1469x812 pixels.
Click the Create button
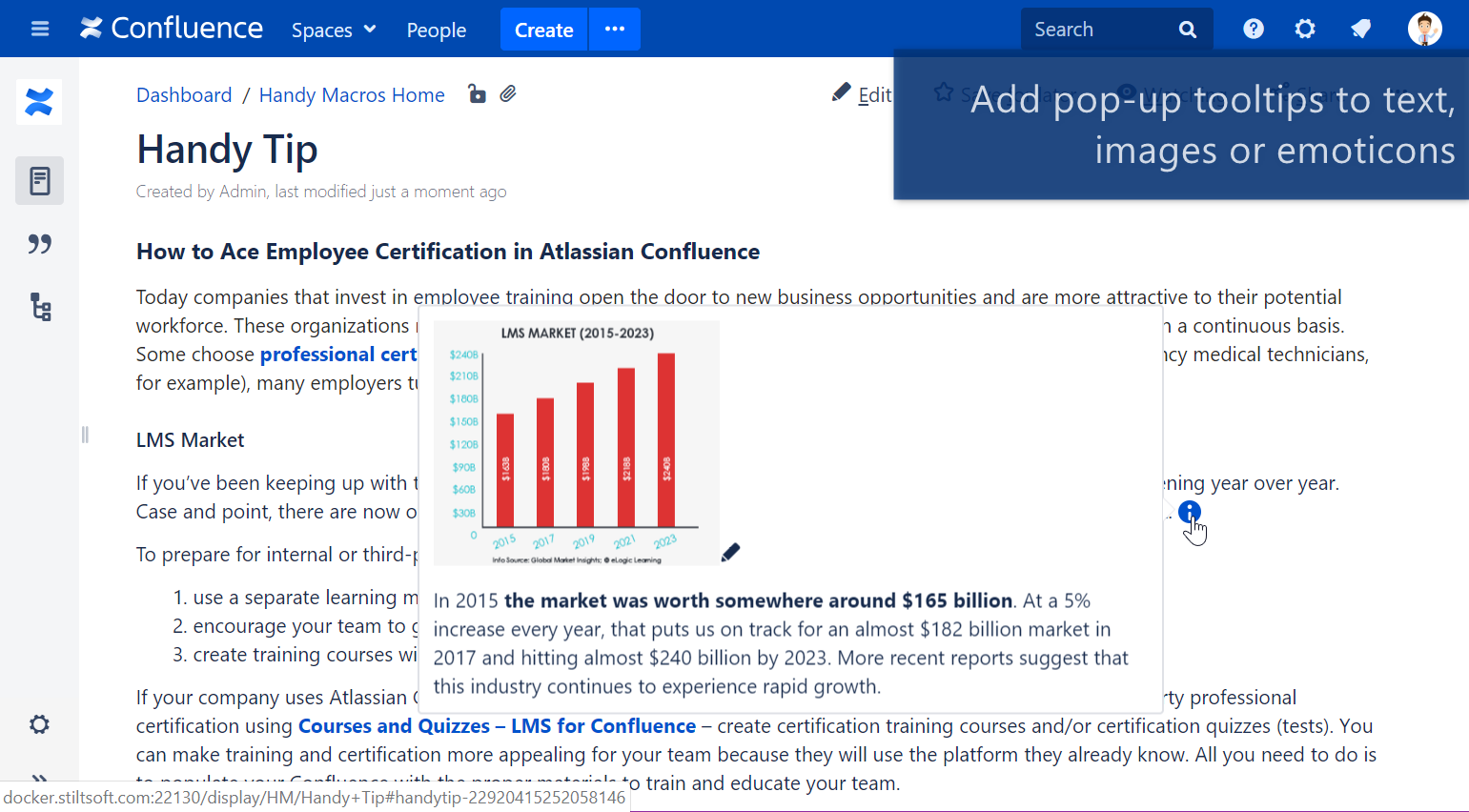544,30
